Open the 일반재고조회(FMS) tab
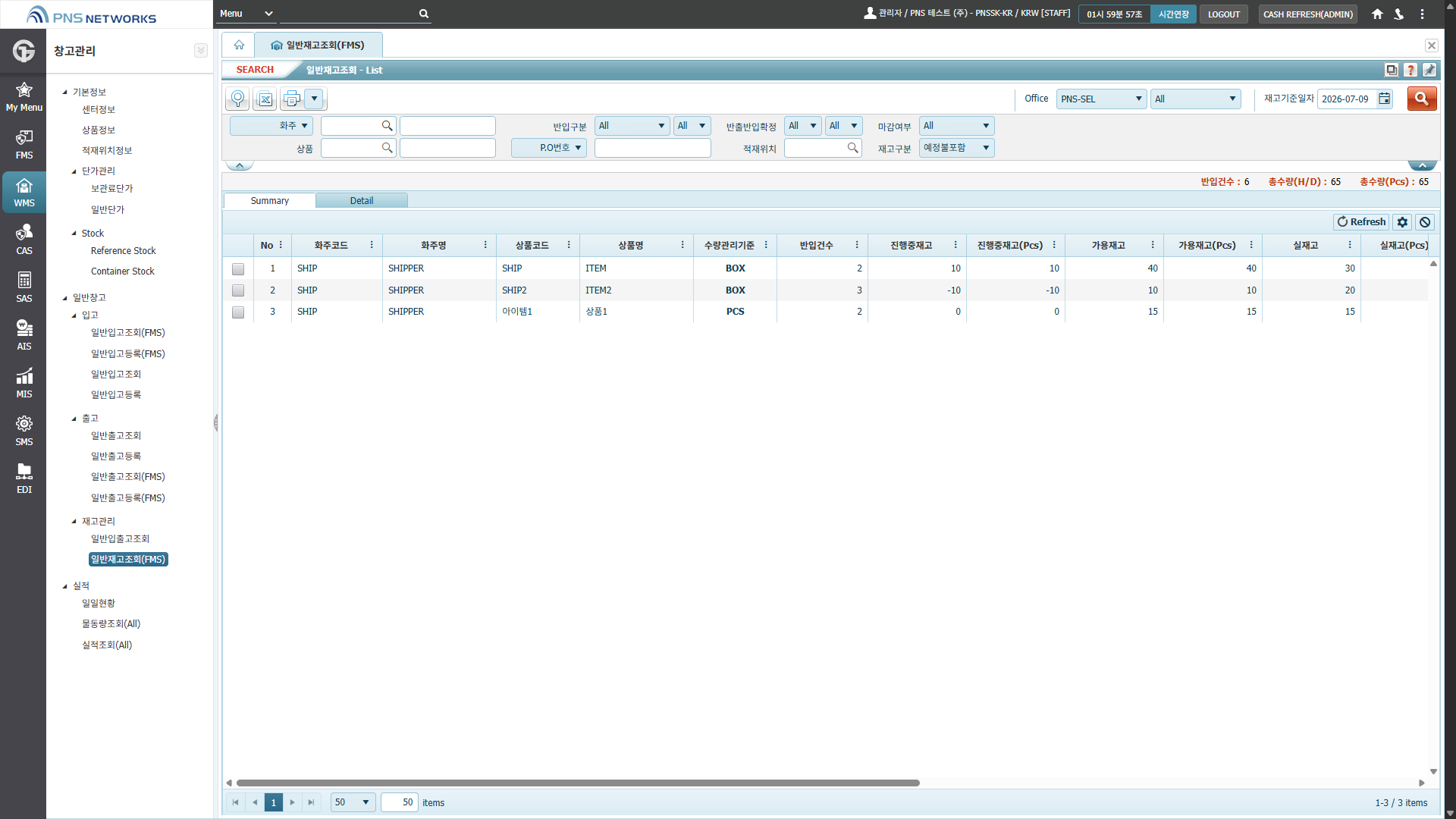1456x819 pixels. click(x=318, y=45)
